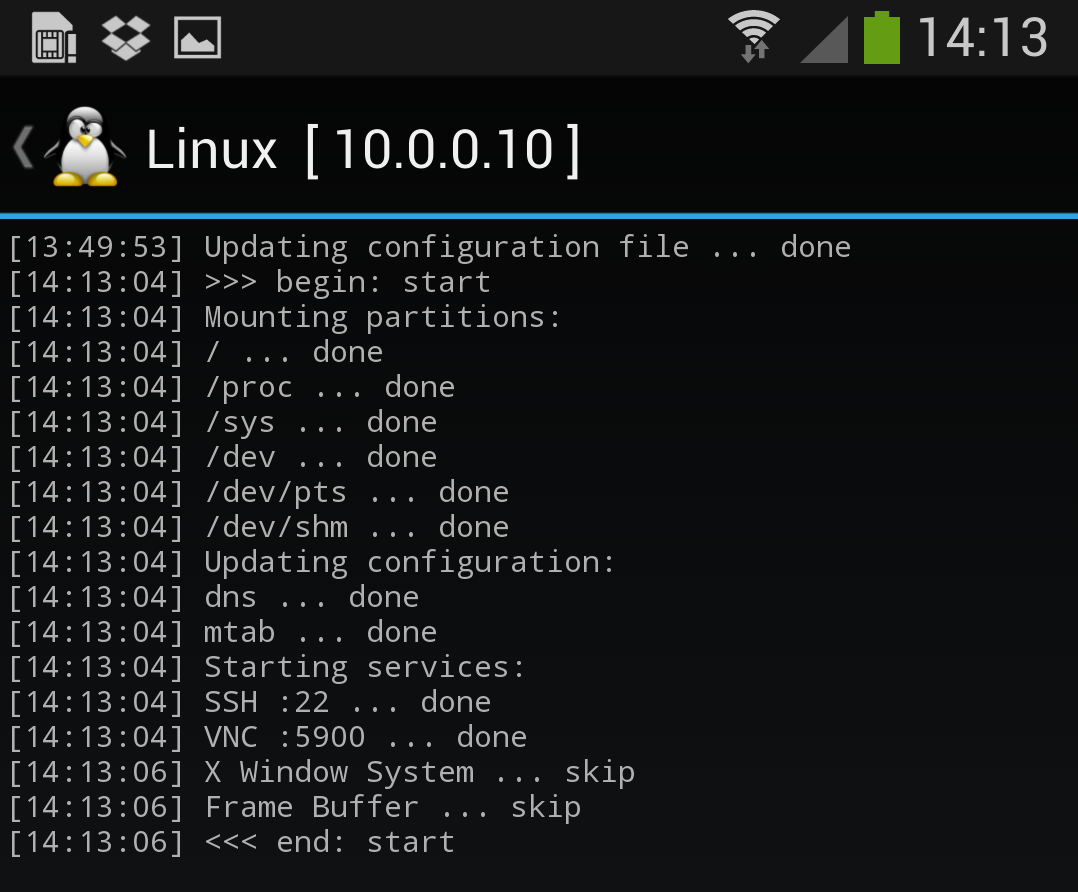Image resolution: width=1078 pixels, height=892 pixels.
Task: Open the picture notification icon
Action: coord(197,38)
